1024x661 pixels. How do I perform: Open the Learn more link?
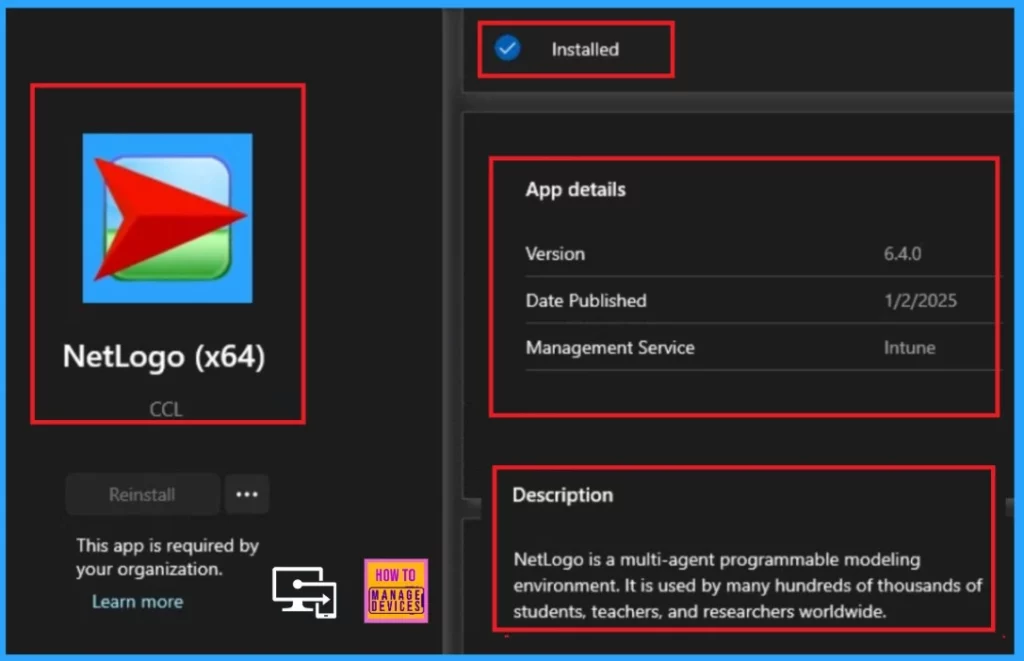[x=137, y=602]
